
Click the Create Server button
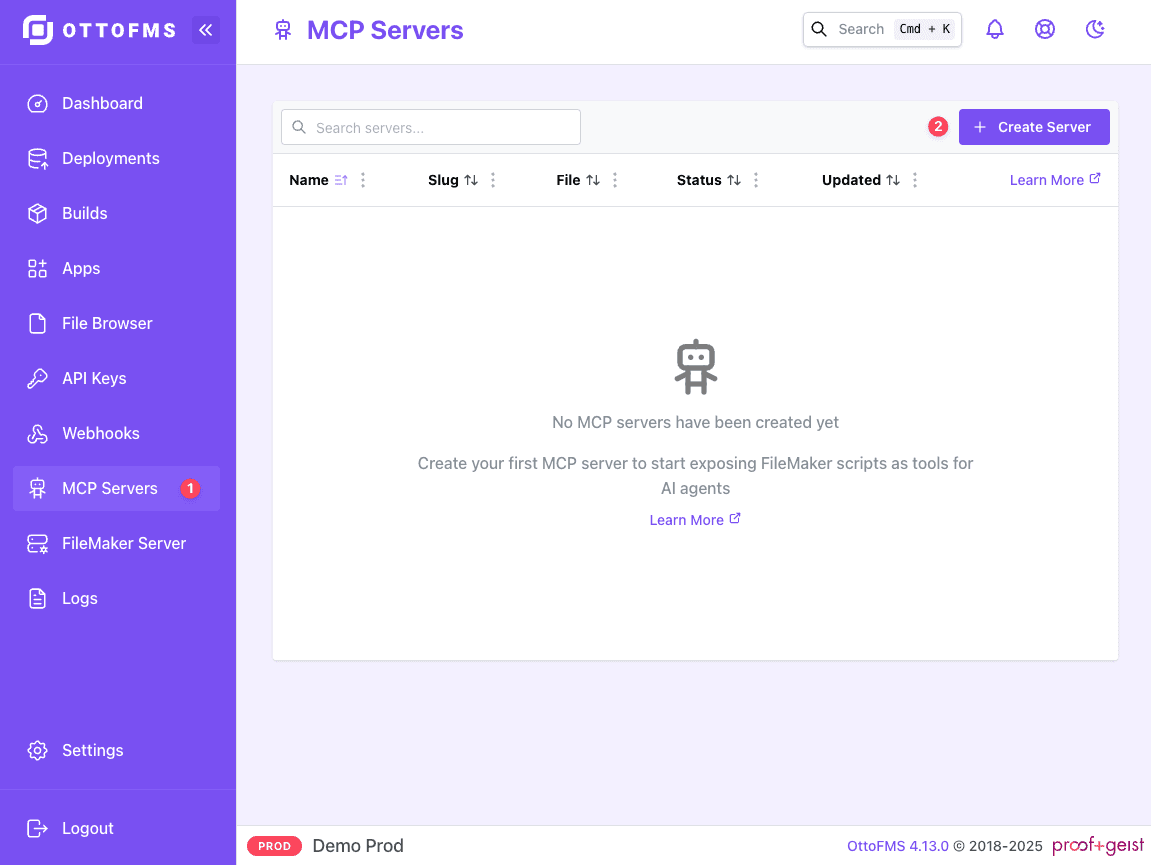1034,127
